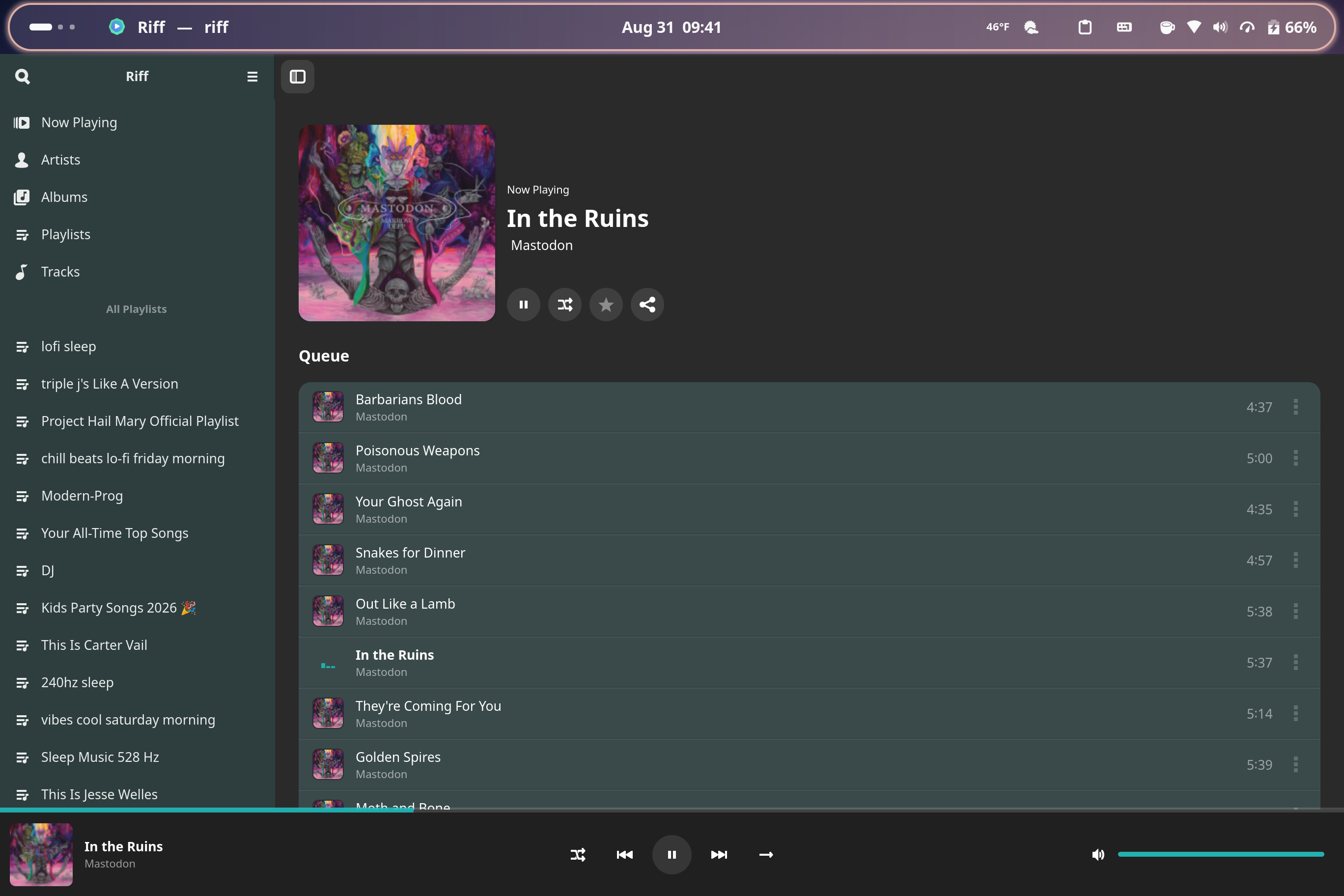Open the Playlists section
This screenshot has height=896, width=1344.
137,234
